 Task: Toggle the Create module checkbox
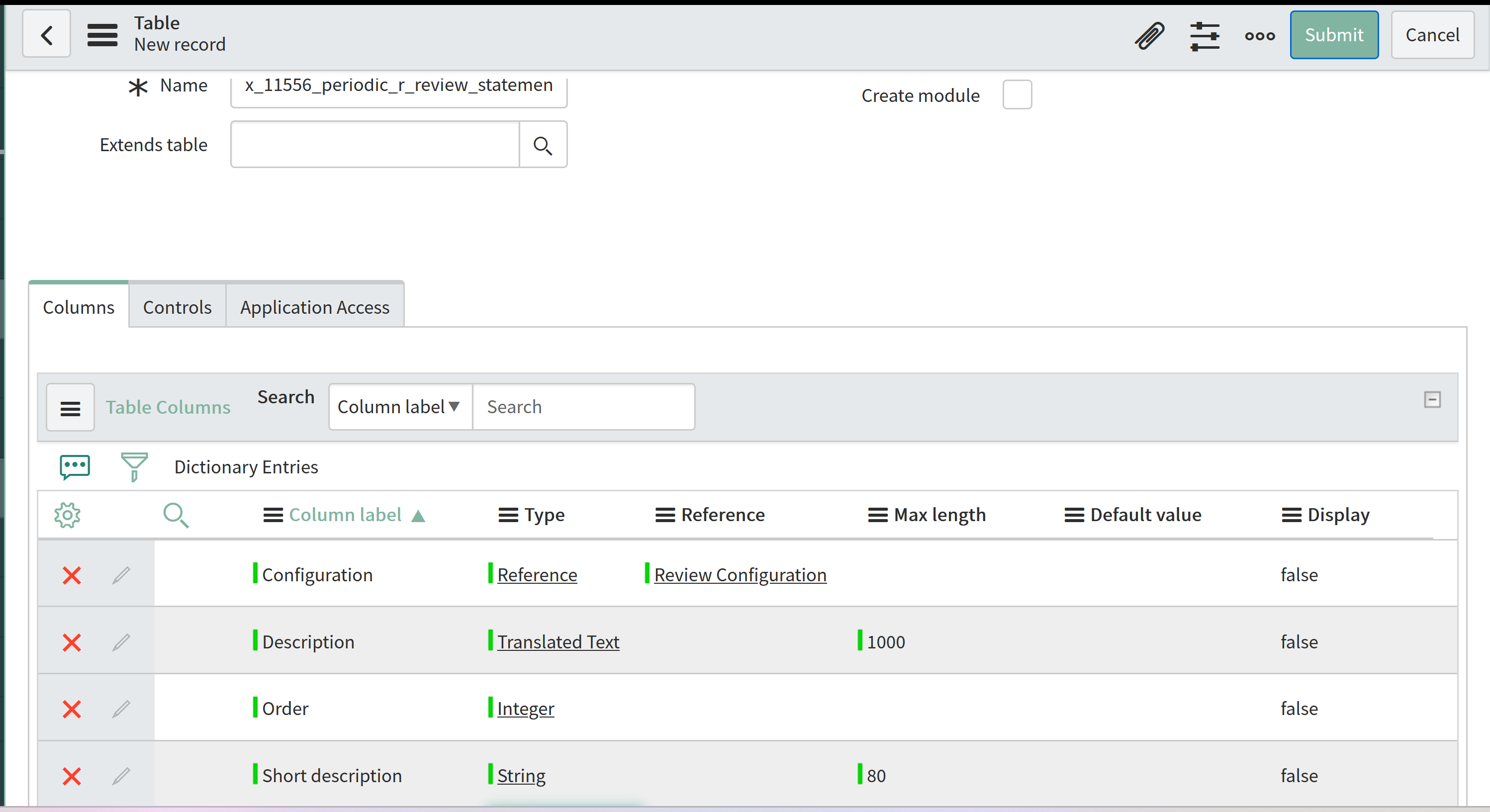tap(1017, 95)
